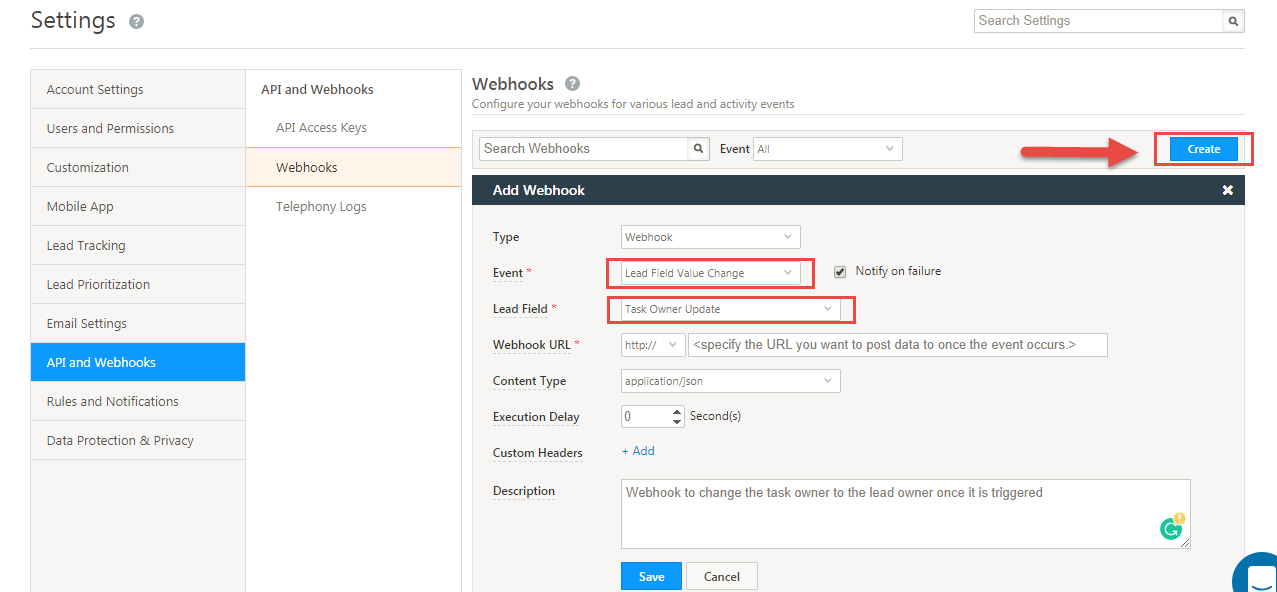Select the http:// protocol dropdown

[x=653, y=345]
